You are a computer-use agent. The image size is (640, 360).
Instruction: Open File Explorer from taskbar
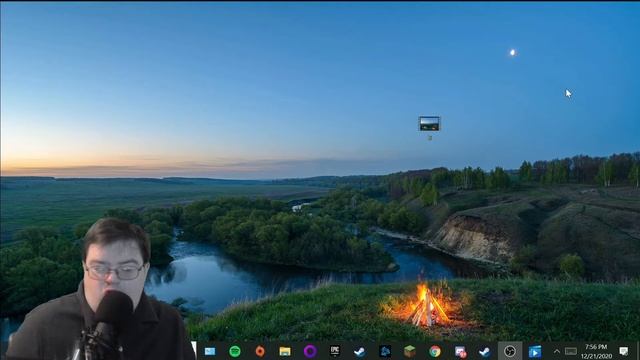(x=285, y=351)
